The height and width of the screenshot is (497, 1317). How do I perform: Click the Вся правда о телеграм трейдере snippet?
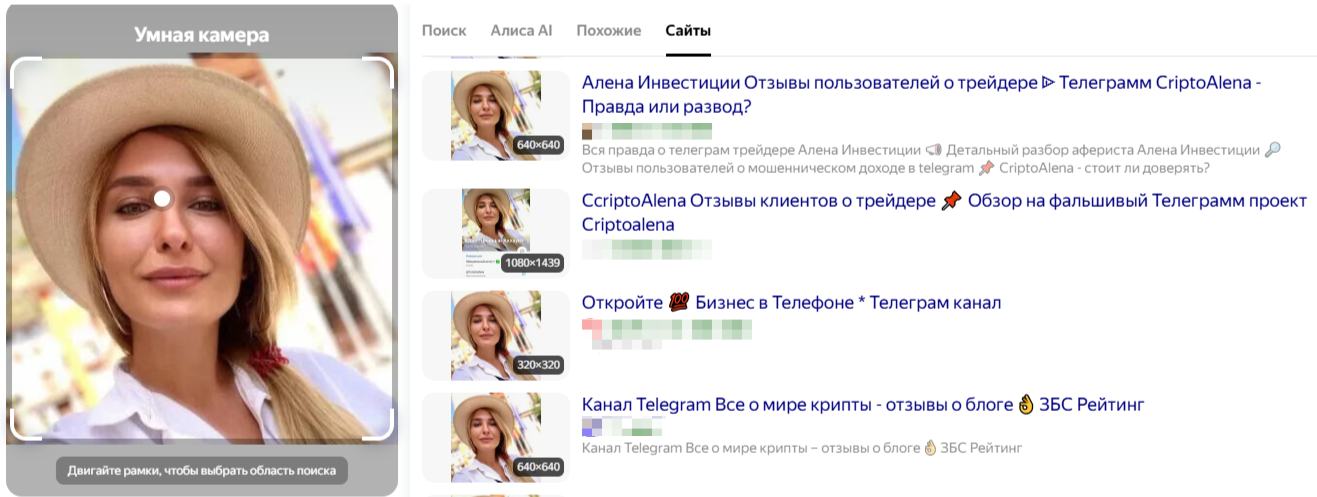[931, 158]
